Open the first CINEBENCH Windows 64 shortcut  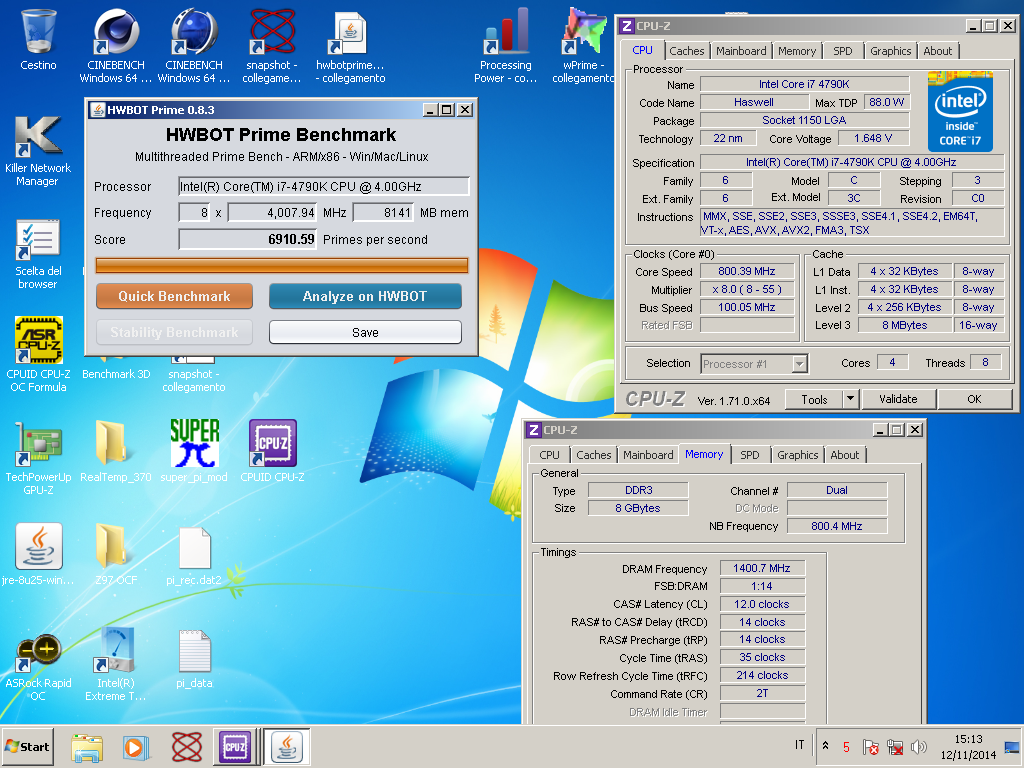(x=116, y=46)
